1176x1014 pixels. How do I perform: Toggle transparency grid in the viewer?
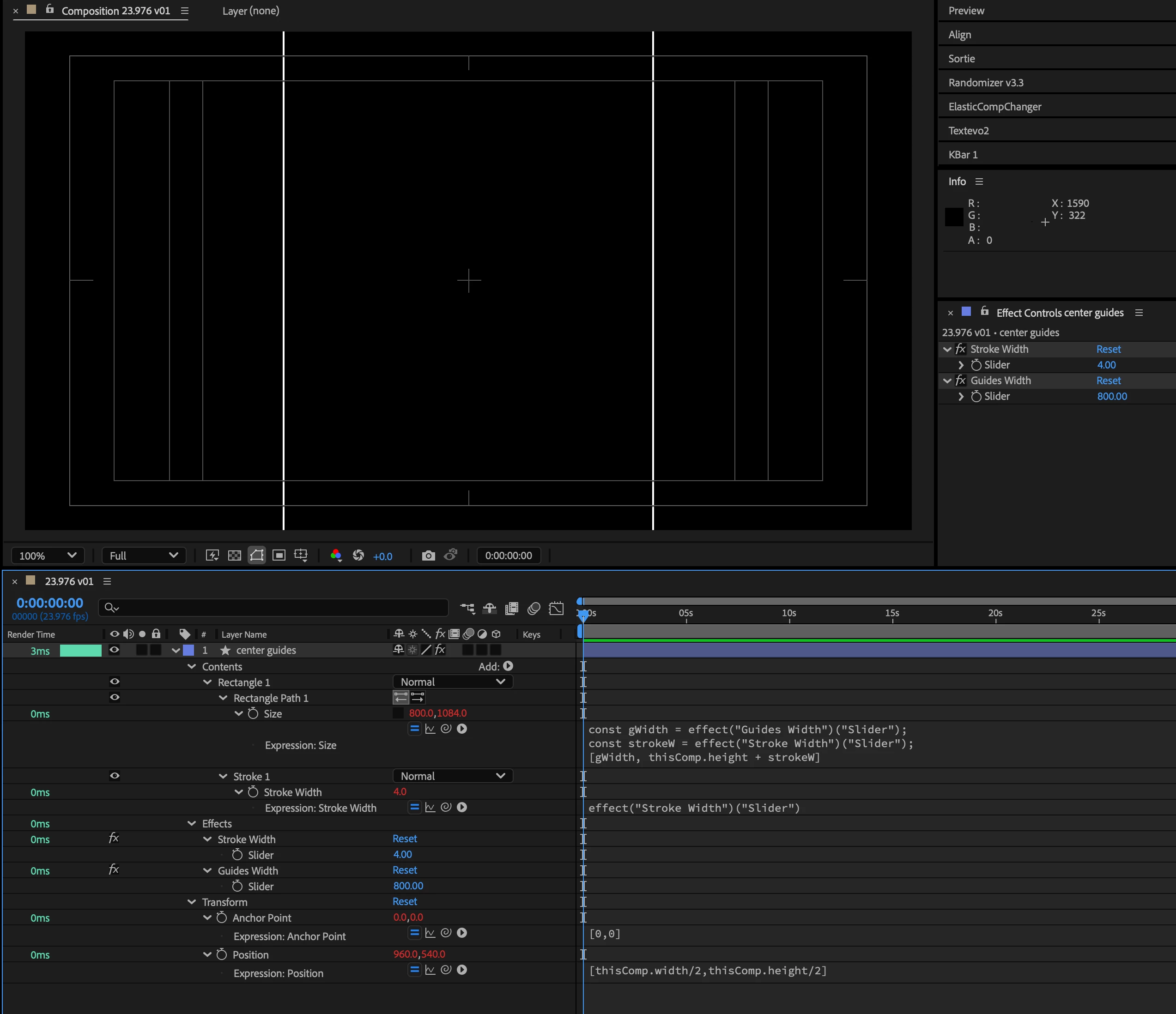(x=234, y=555)
